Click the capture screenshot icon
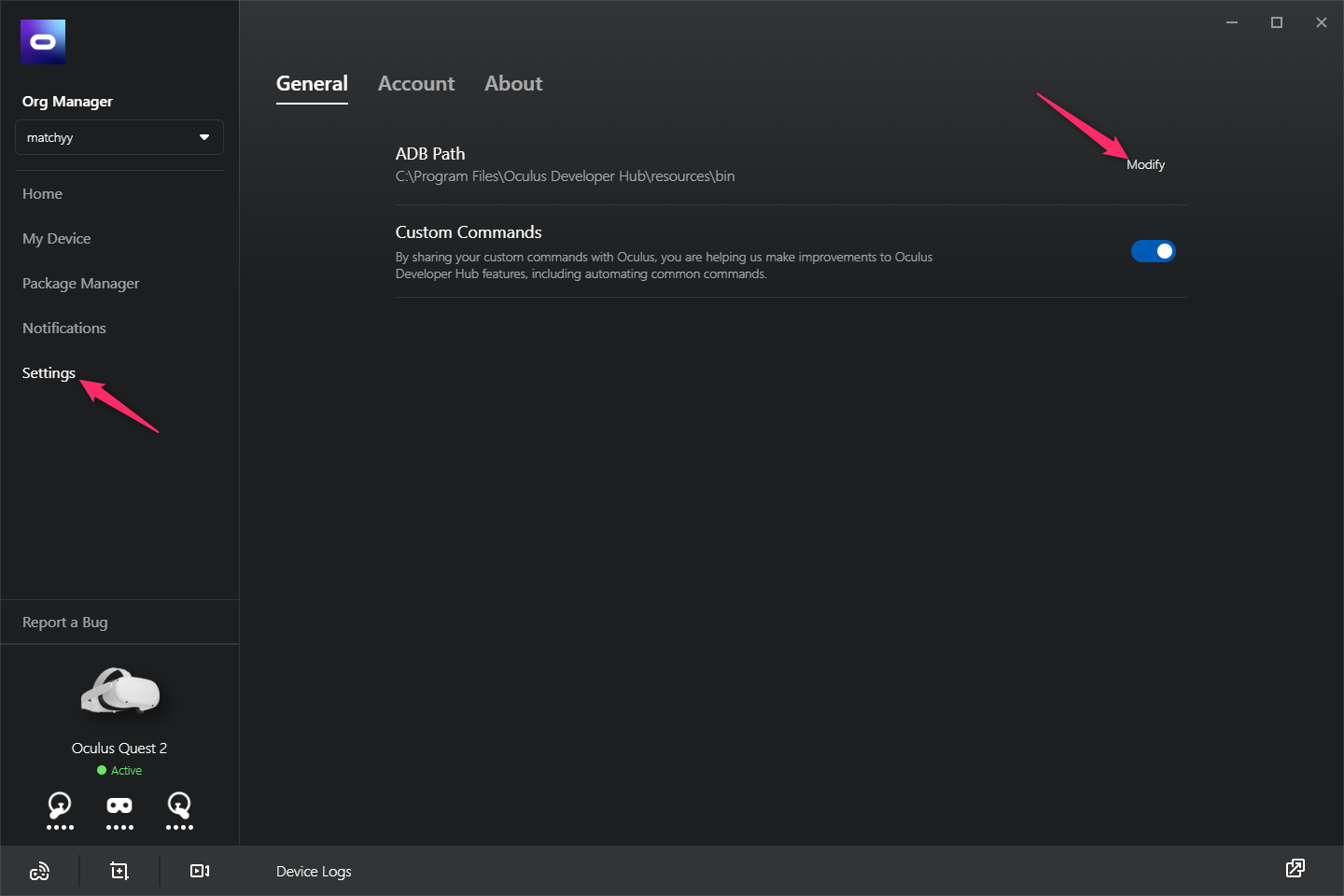The image size is (1344, 896). pos(119,871)
